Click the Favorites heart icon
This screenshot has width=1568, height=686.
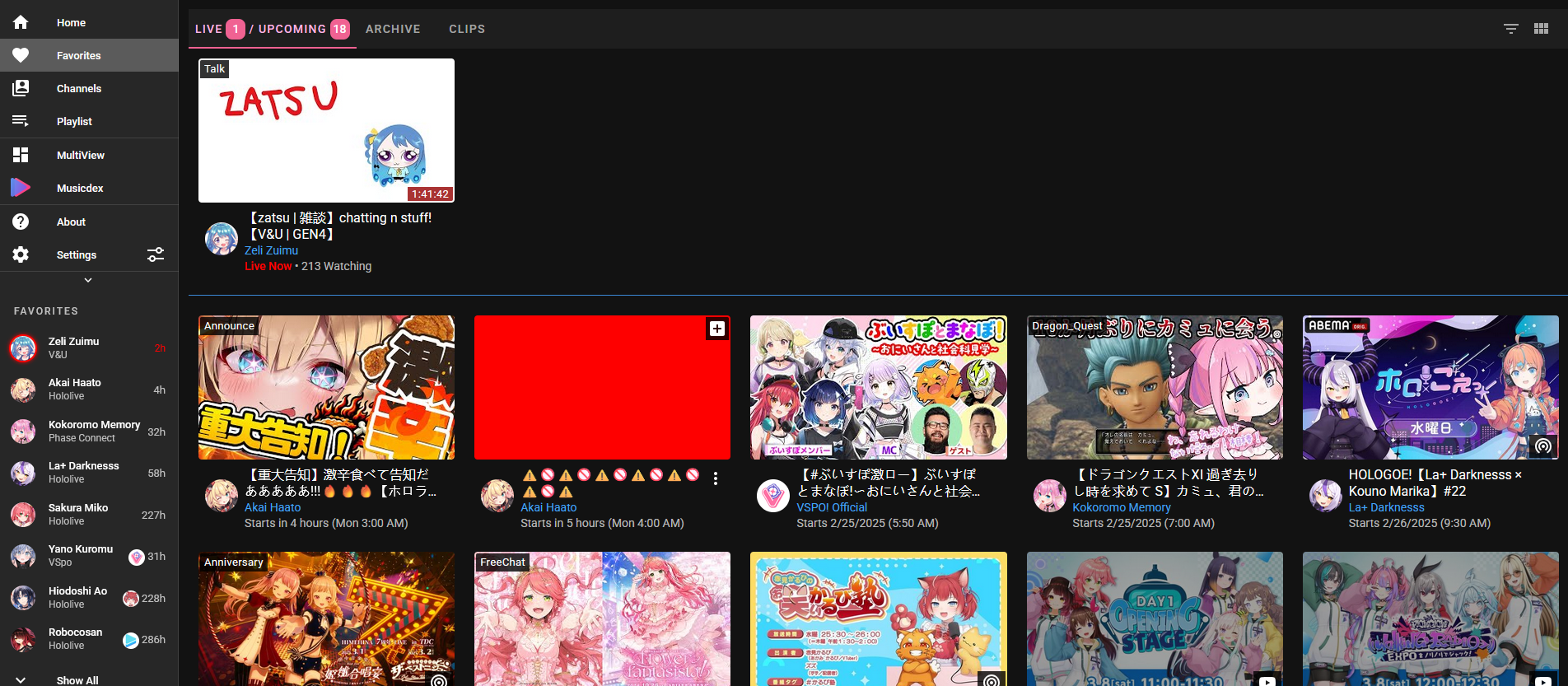click(21, 55)
